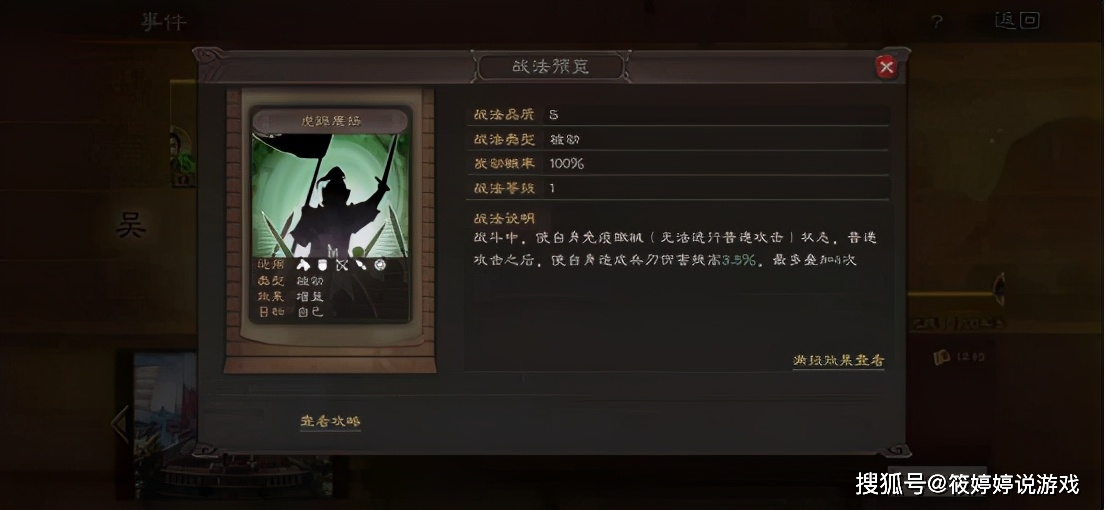The width and height of the screenshot is (1106, 510).
Task: Click the tactic card silhouette artwork
Action: pyautogui.click(x=330, y=195)
